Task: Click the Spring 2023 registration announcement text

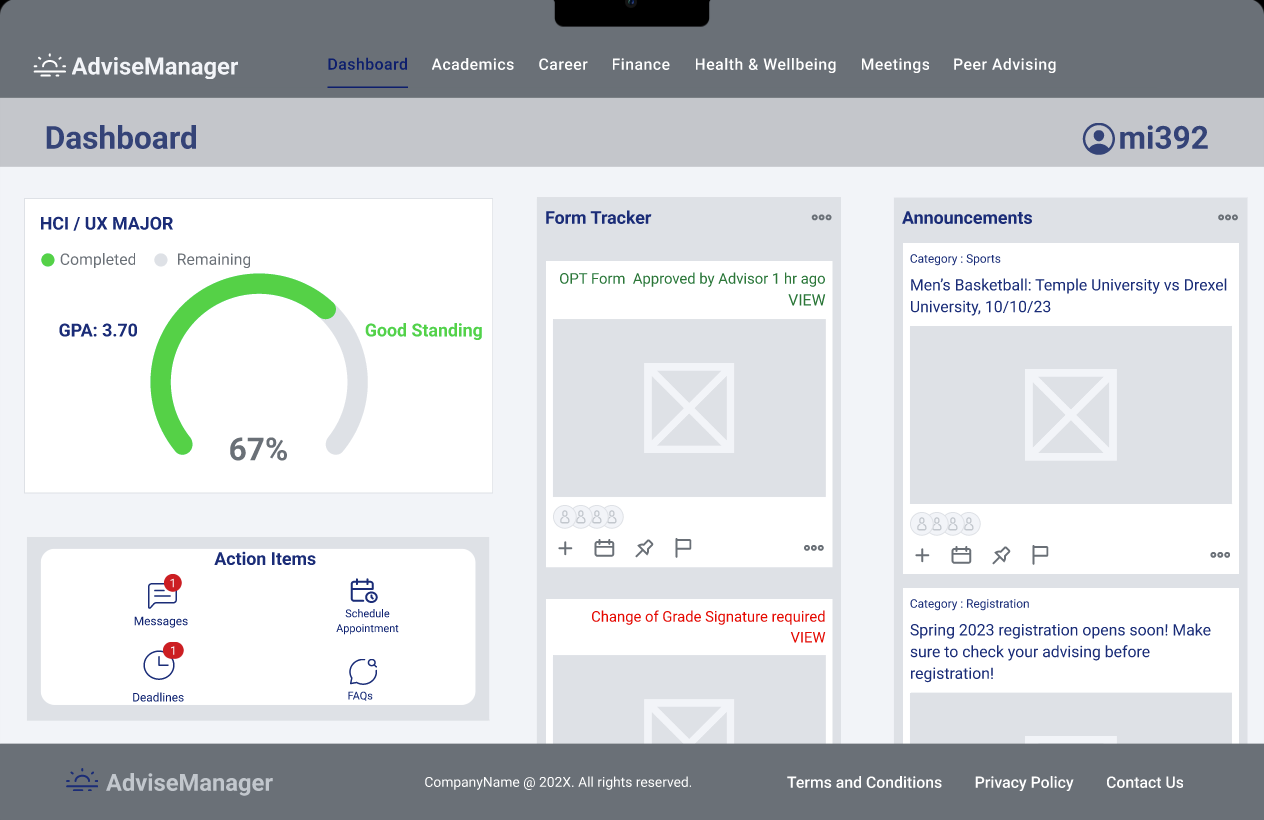Action: [1060, 652]
